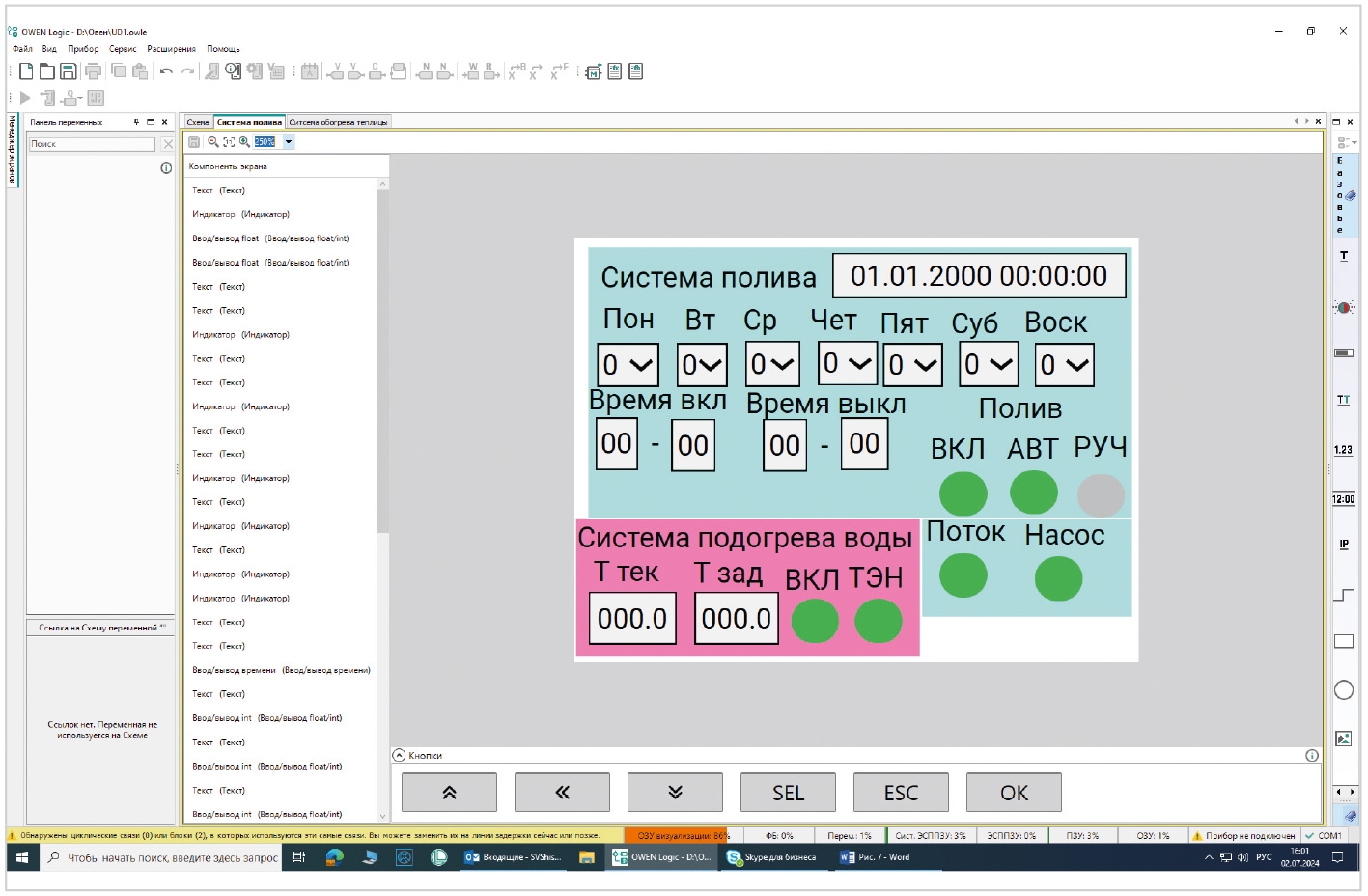Select the ellipse shape tool in toolbox
Image resolution: width=1368 pixels, height=896 pixels.
click(x=1344, y=689)
